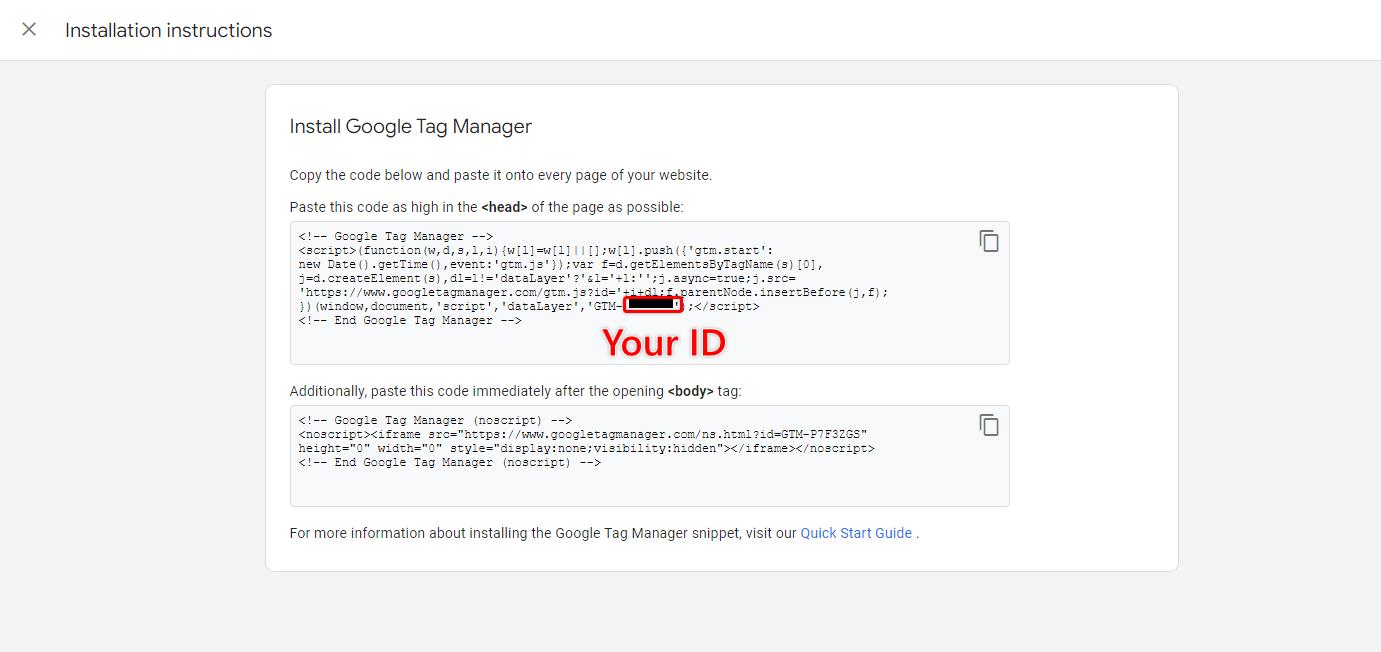The height and width of the screenshot is (652, 1381).
Task: Click the 'Copy the code below' instruction
Action: coord(501,175)
